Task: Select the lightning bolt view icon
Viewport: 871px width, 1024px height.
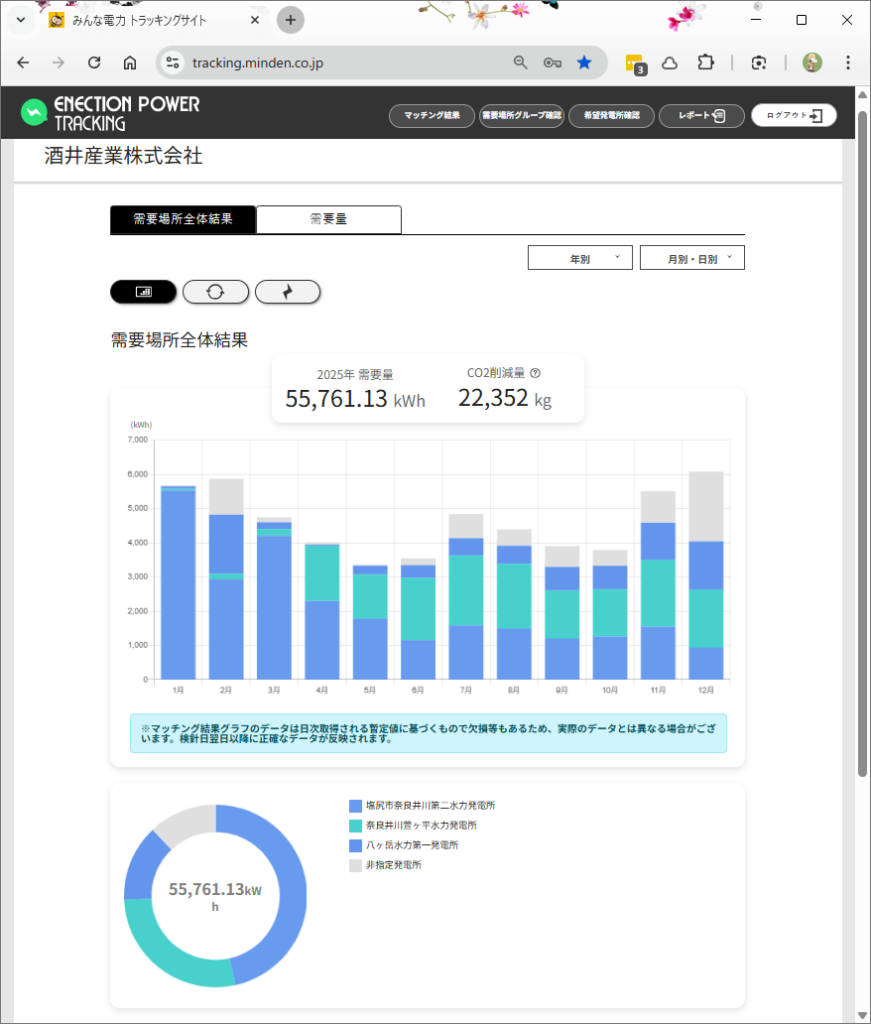Action: click(288, 291)
